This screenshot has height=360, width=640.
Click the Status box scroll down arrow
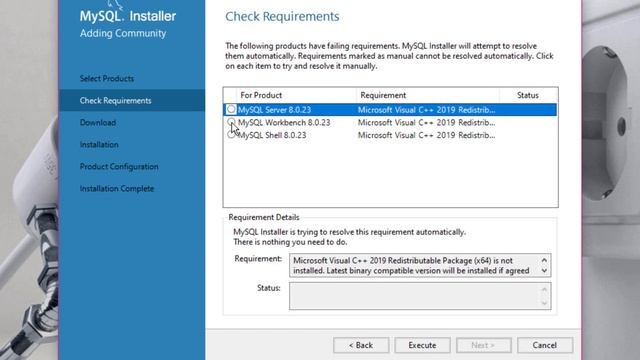pyautogui.click(x=544, y=303)
